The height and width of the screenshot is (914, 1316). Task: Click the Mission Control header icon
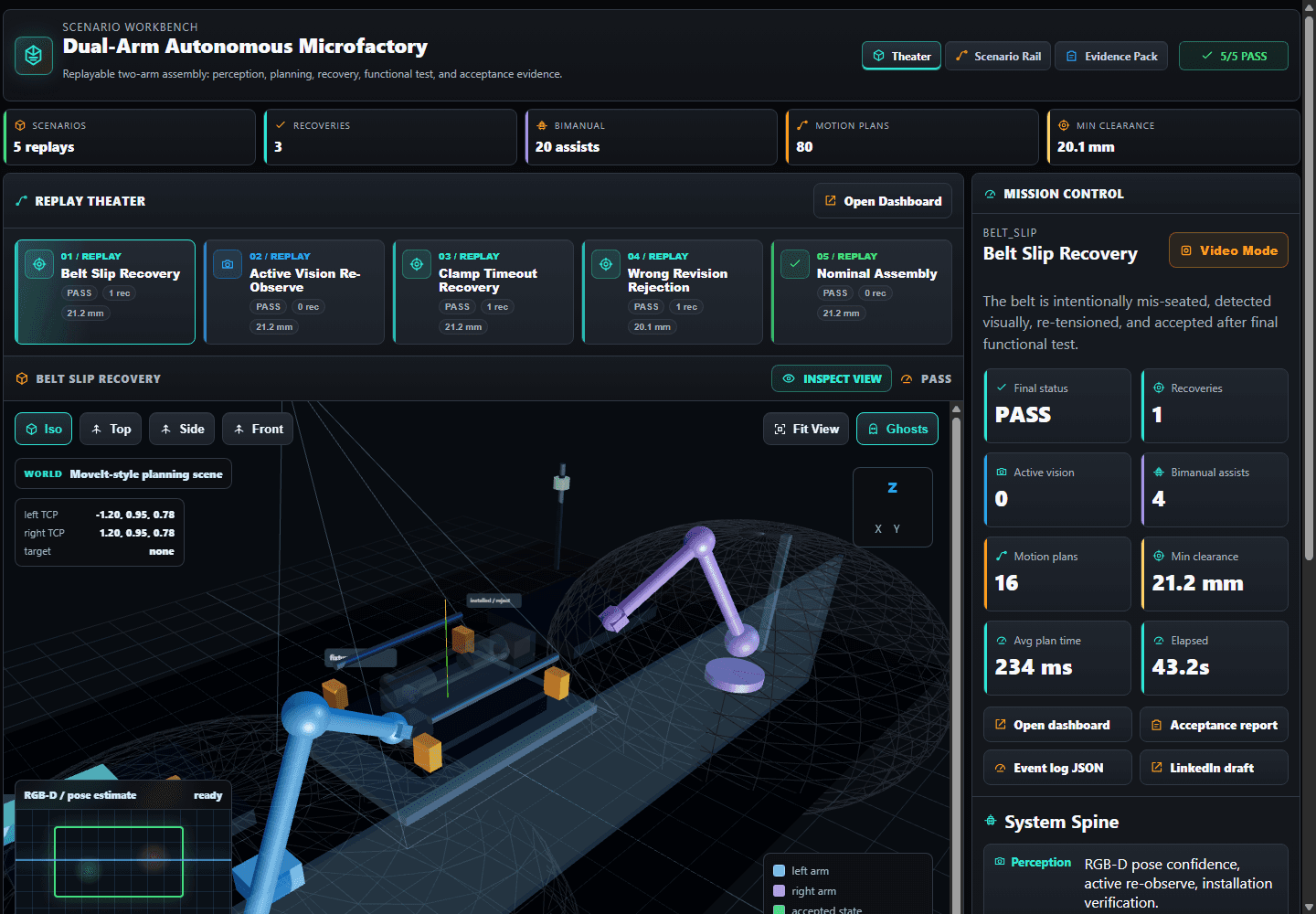990,194
